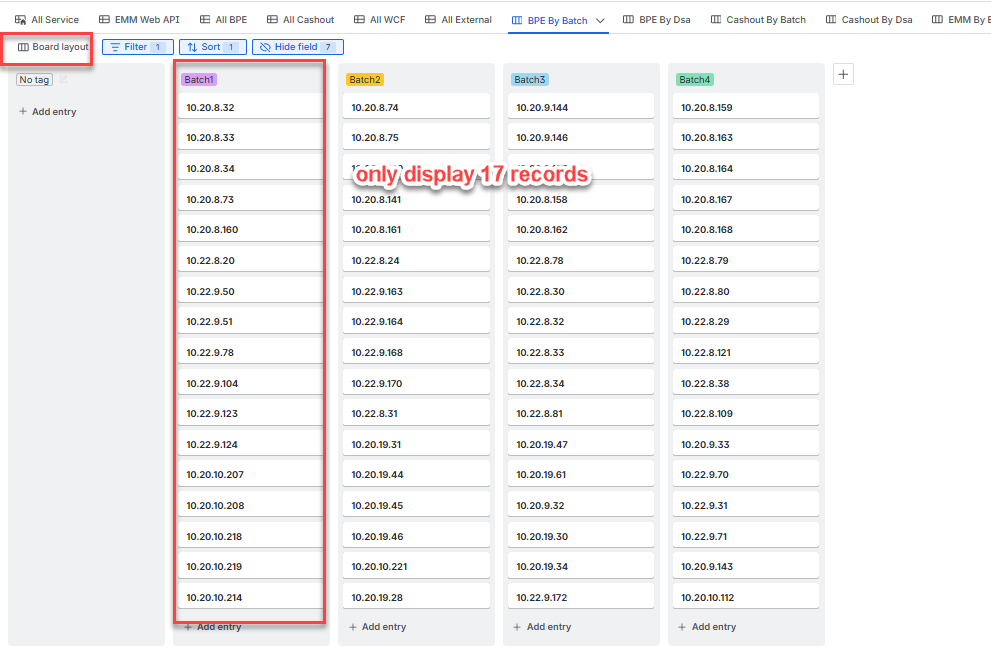Viewport: 991px width, 672px height.
Task: Click the Batch2 yellow tag
Action: 365,80
